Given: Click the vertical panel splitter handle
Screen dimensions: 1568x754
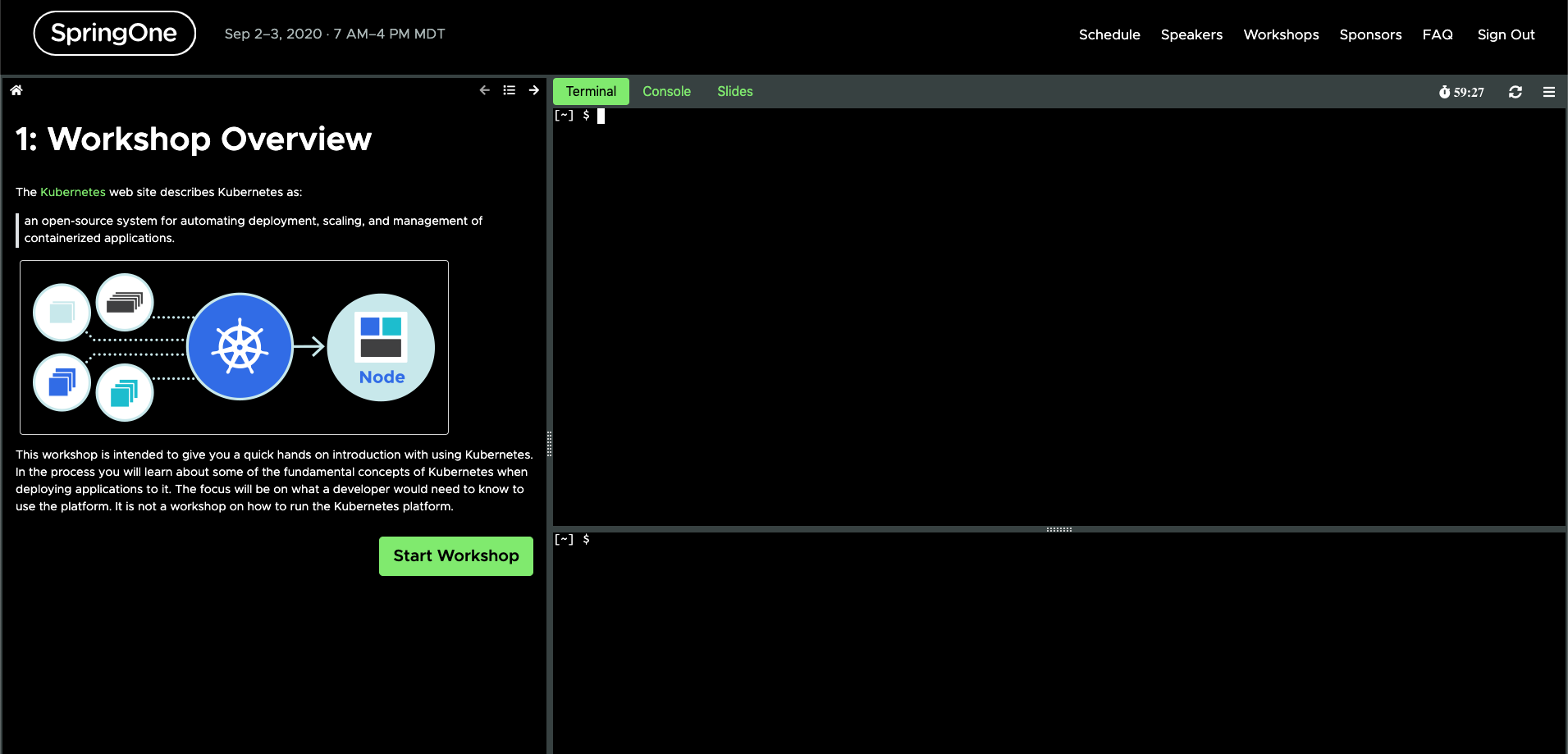Looking at the screenshot, I should [549, 443].
